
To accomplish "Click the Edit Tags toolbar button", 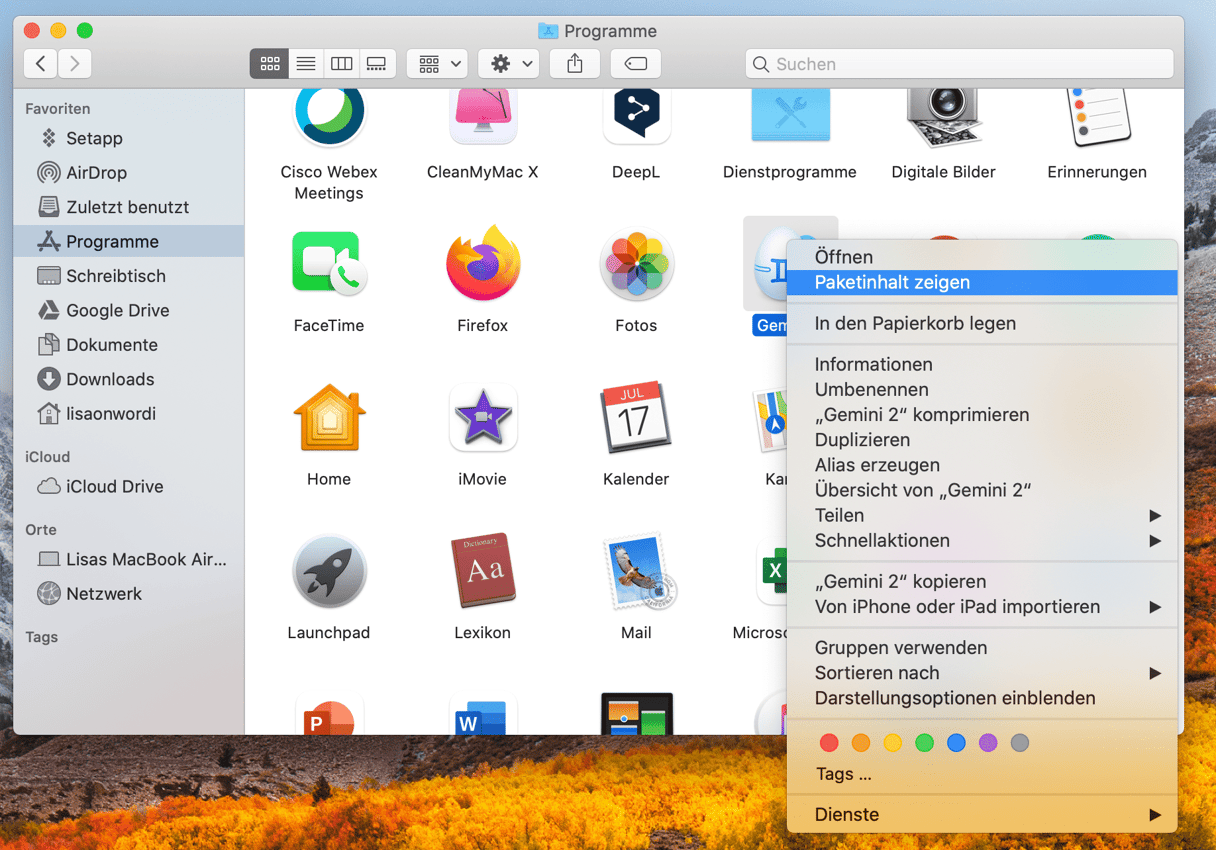I will point(635,64).
